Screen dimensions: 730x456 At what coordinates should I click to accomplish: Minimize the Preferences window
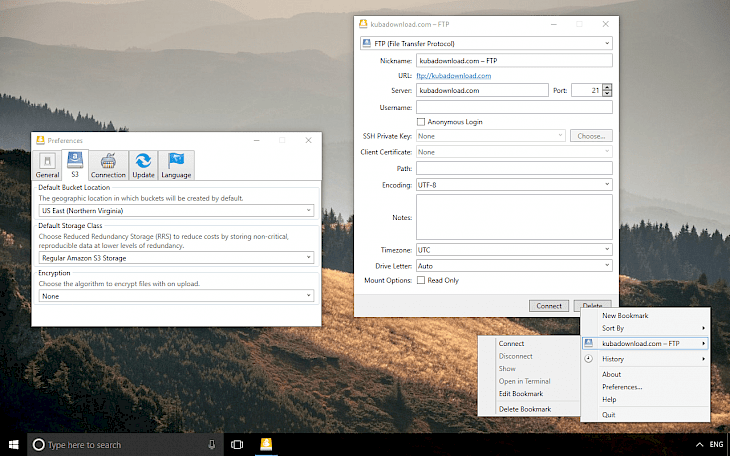click(x=257, y=140)
